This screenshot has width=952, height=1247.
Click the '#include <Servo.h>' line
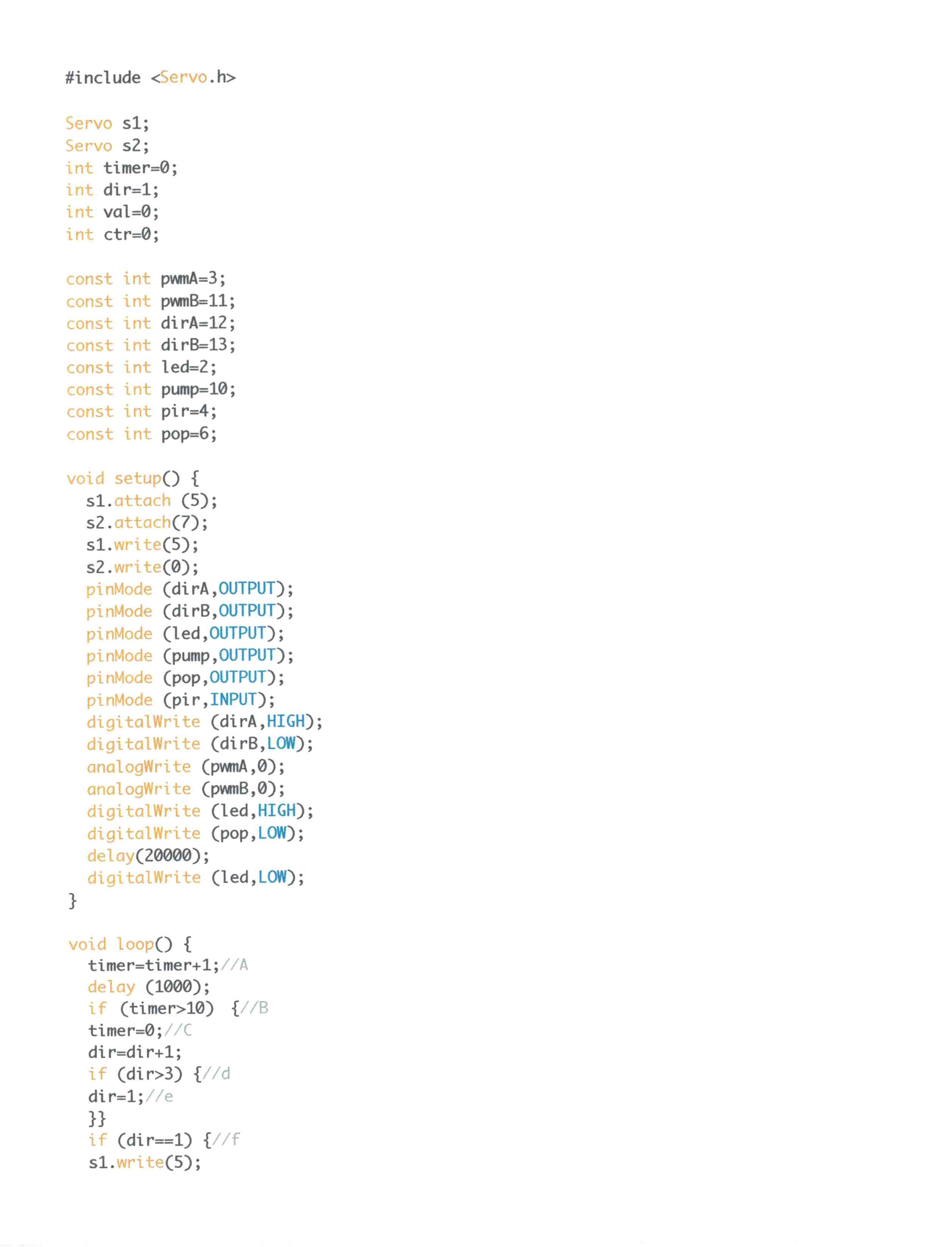click(150, 77)
